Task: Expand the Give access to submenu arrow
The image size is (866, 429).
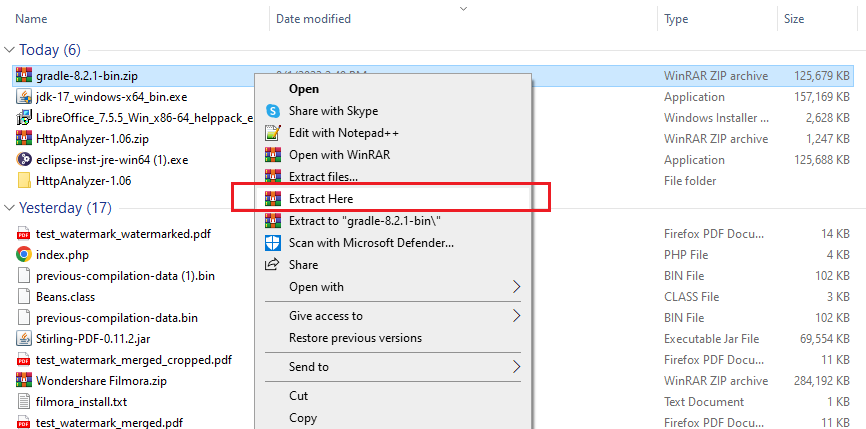Action: point(516,316)
